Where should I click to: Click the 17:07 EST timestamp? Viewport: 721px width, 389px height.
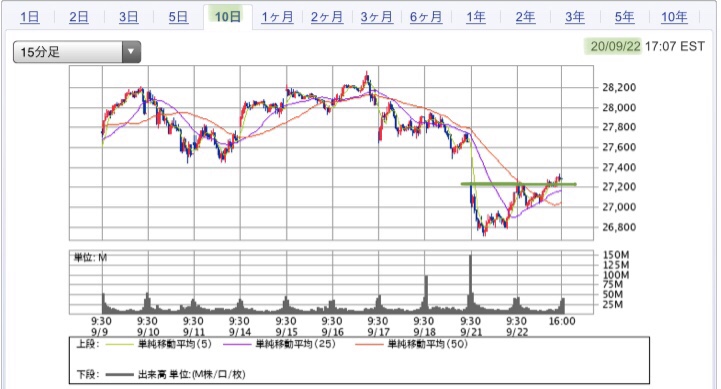click(x=675, y=46)
